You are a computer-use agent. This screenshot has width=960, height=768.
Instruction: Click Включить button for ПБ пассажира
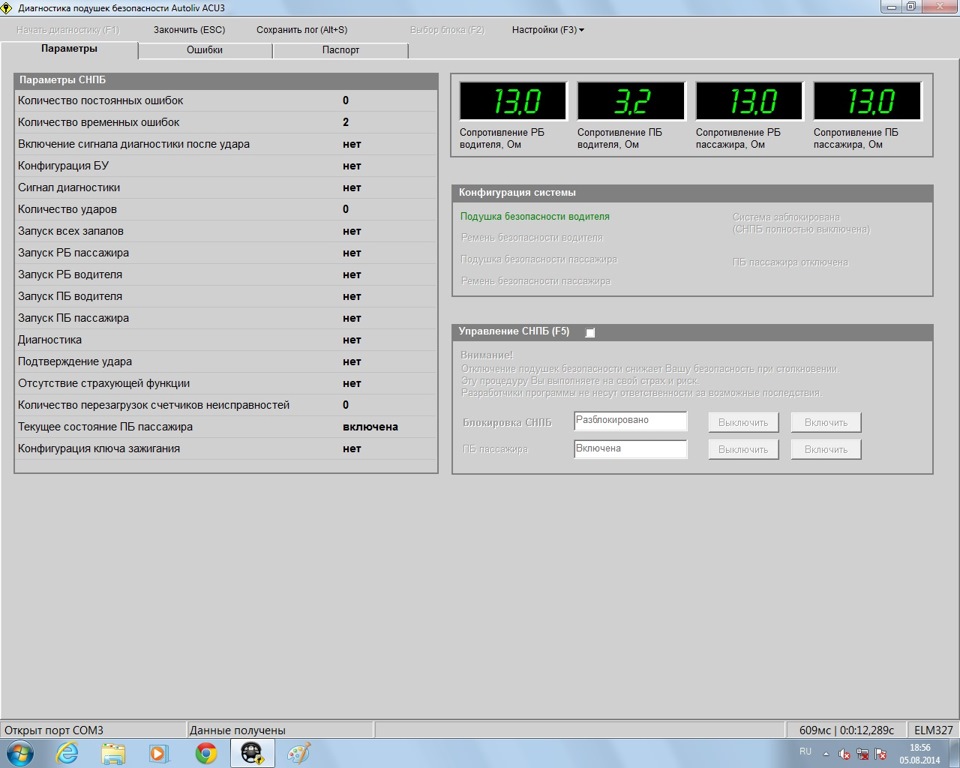(826, 450)
